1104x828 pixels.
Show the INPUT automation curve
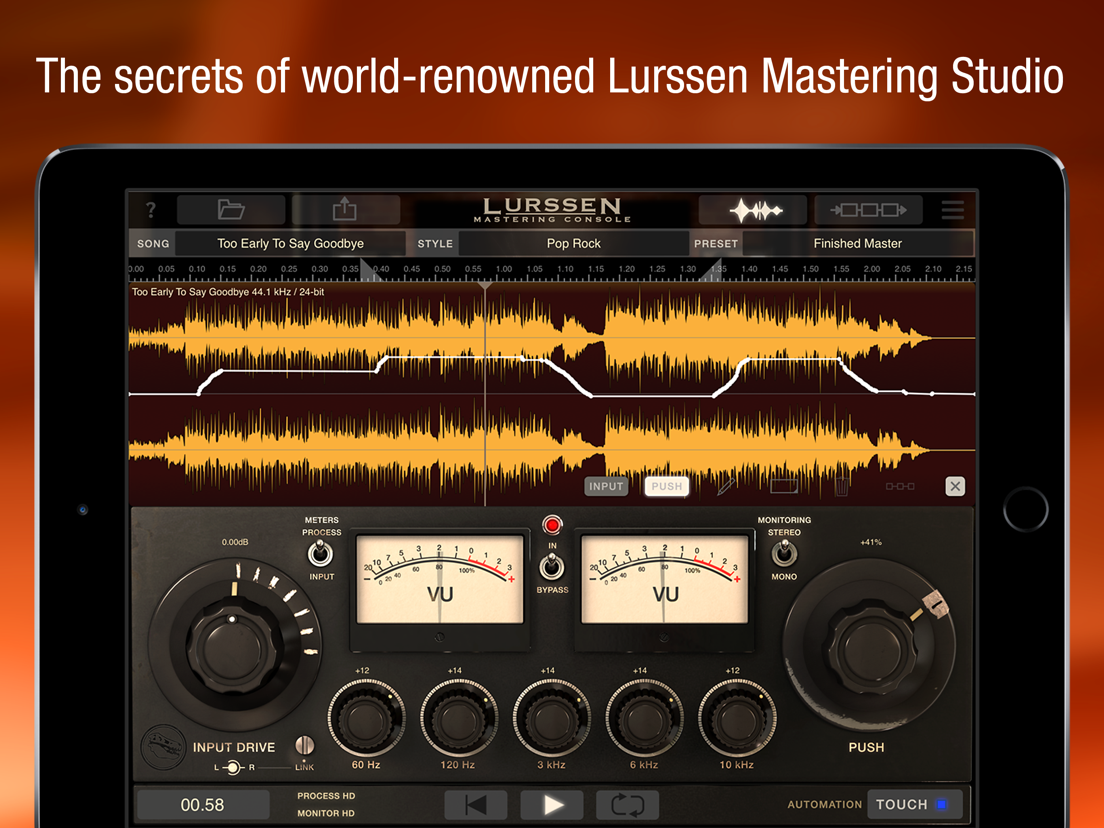606,487
